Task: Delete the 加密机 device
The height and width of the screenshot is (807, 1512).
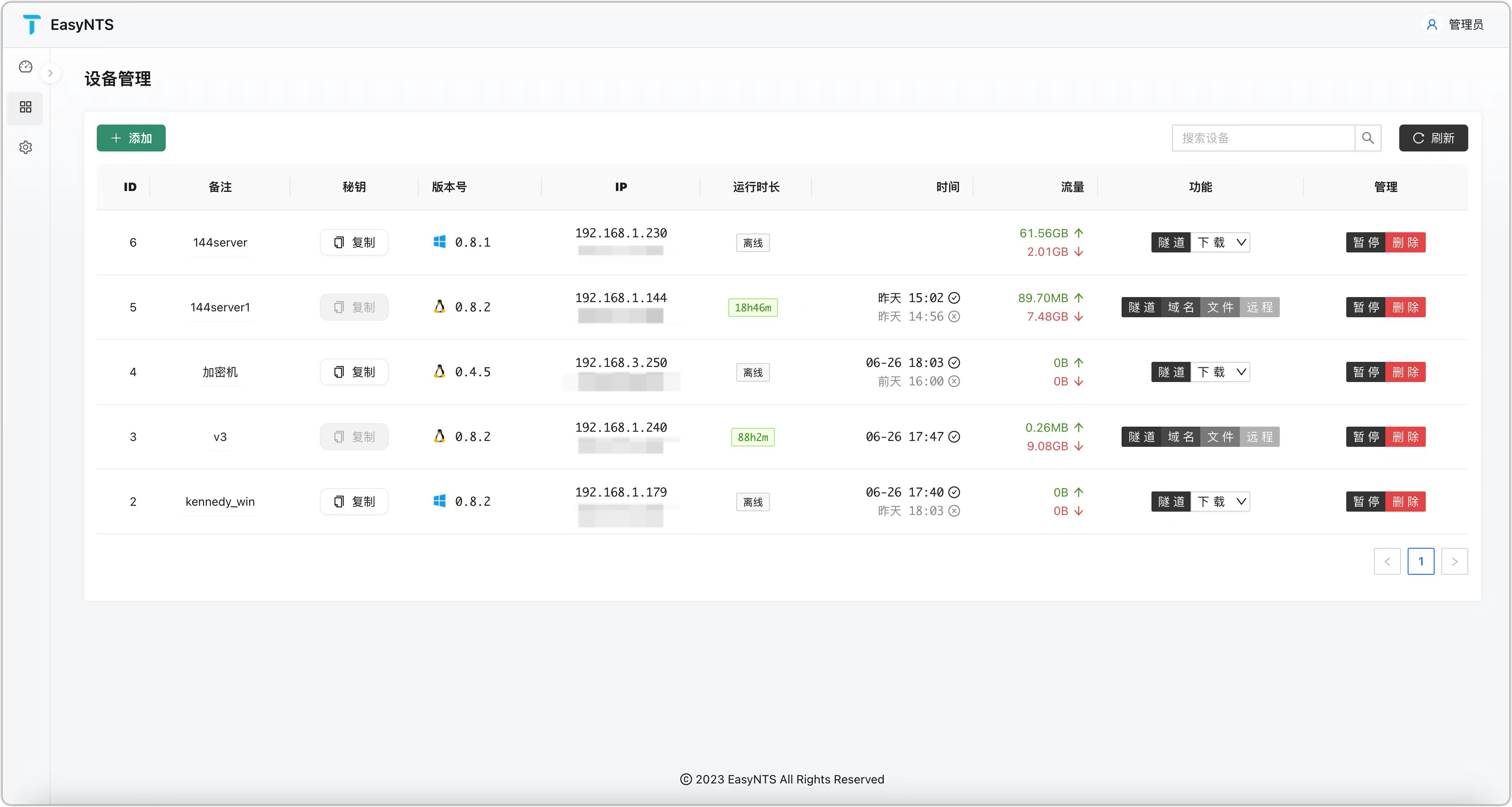Action: [x=1405, y=372]
